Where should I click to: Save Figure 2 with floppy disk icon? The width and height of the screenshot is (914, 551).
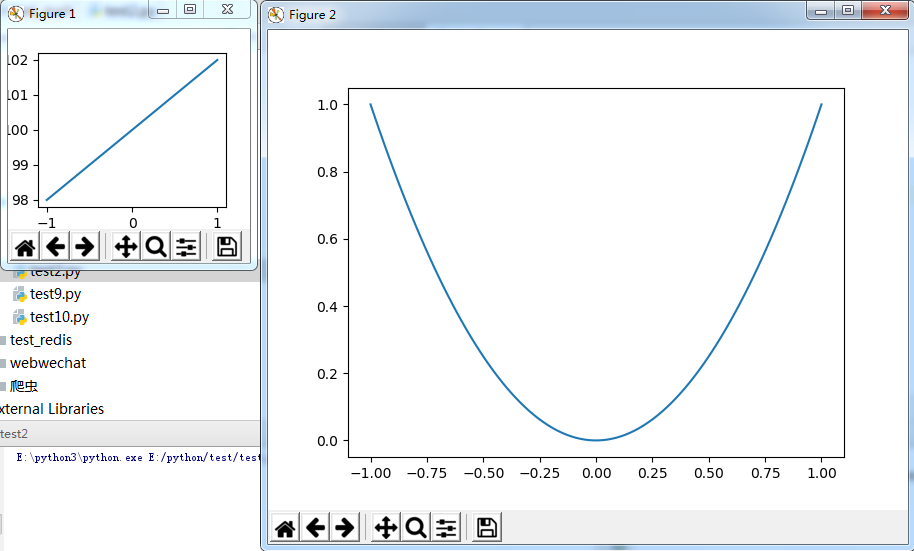tap(487, 528)
